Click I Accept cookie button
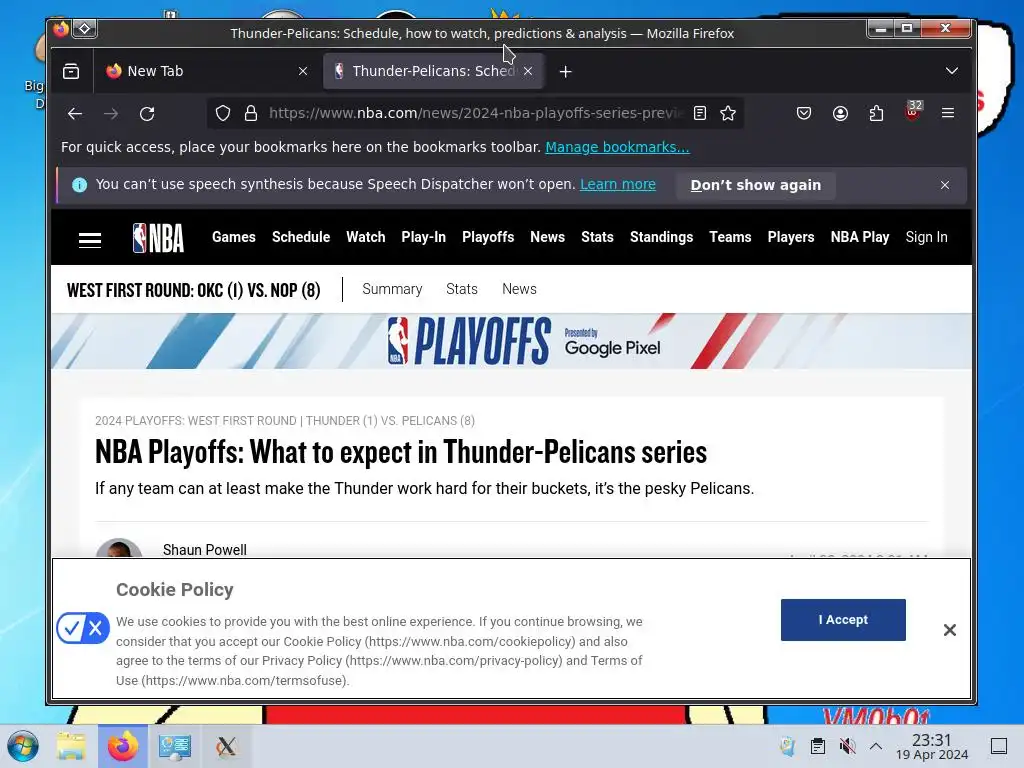1024x768 pixels. tap(842, 620)
